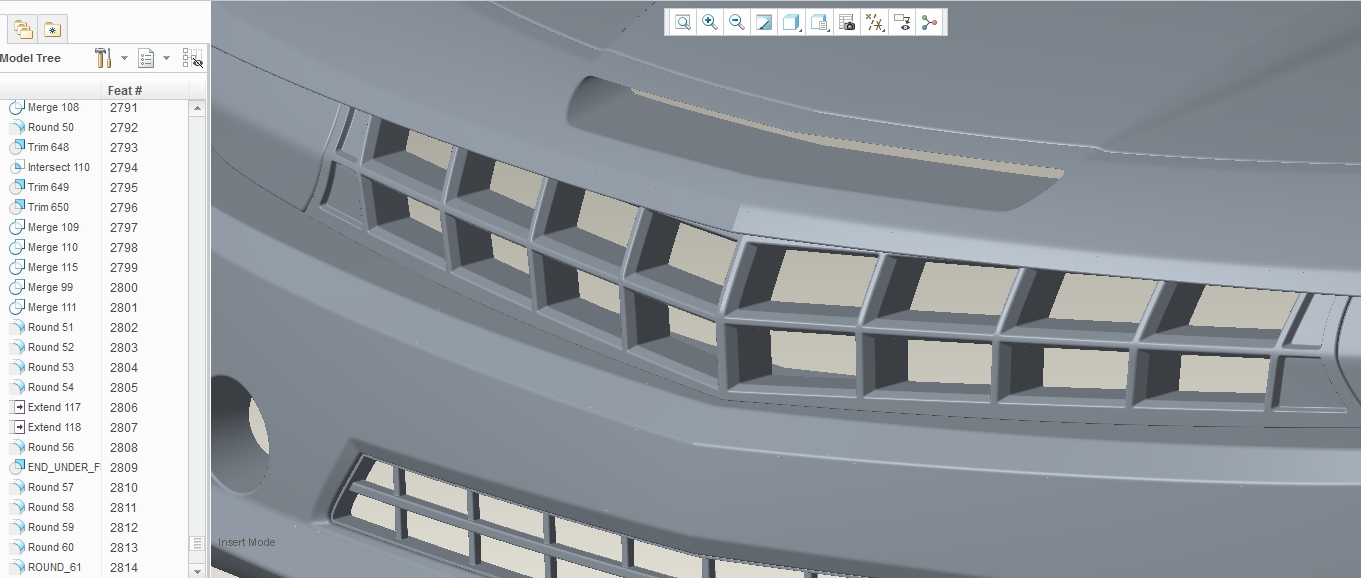
Task: Click the Round 59 feature icon
Action: [x=17, y=527]
